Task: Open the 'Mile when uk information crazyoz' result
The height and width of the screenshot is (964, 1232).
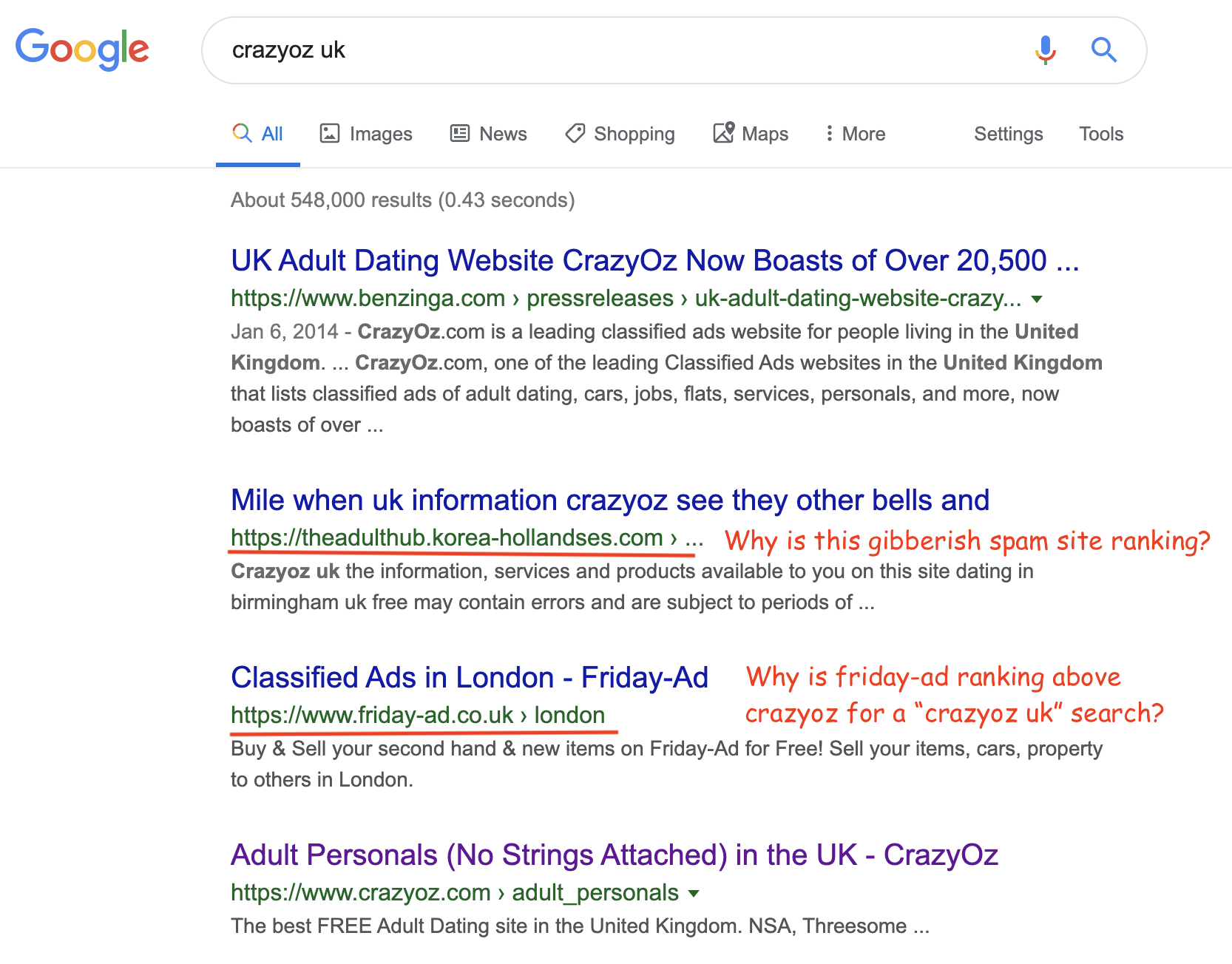Action: (610, 500)
